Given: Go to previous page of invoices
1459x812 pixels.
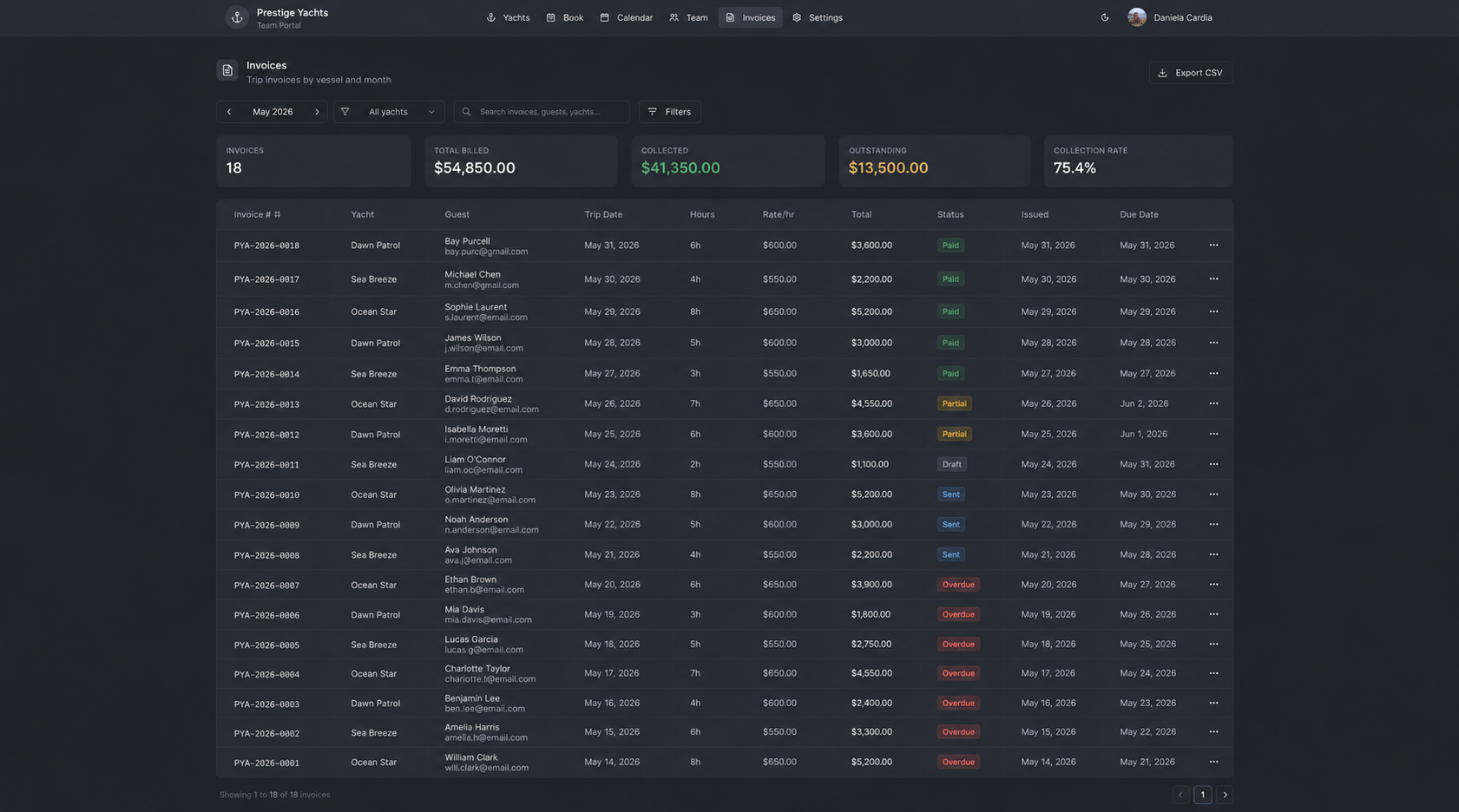Looking at the screenshot, I should click(1180, 795).
